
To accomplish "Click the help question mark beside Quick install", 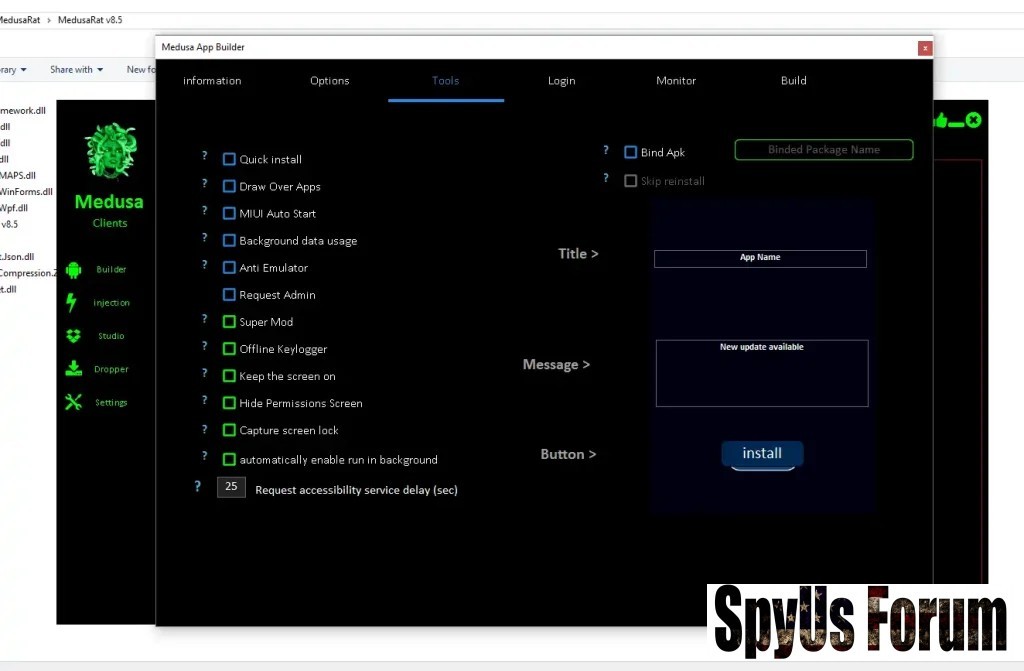I will point(205,156).
